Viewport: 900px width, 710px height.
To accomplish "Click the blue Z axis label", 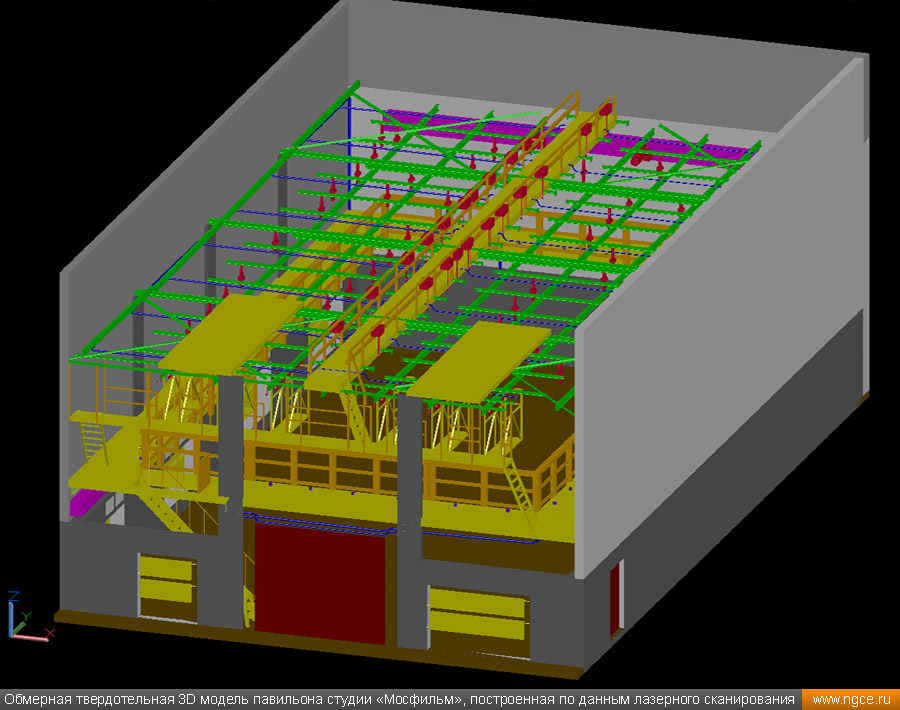I will click(13, 597).
